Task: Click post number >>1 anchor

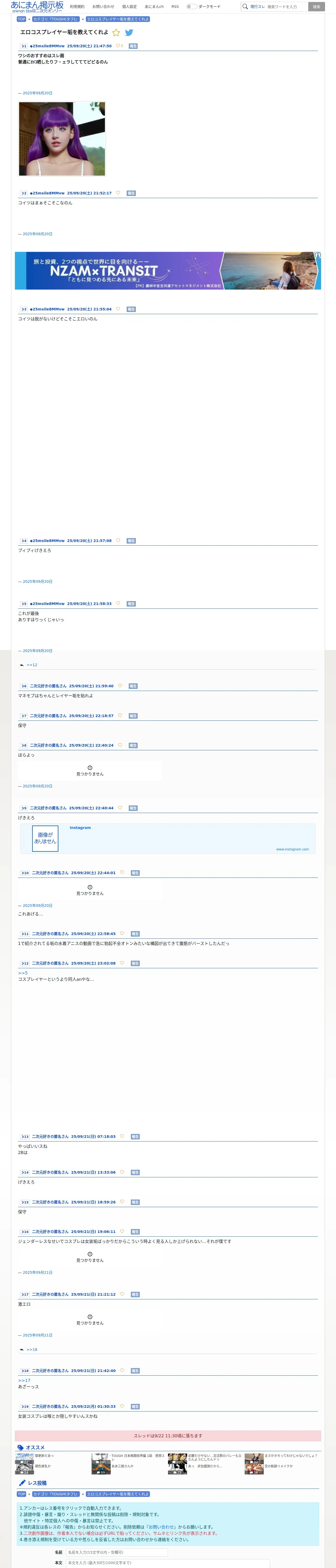Action: [x=24, y=46]
